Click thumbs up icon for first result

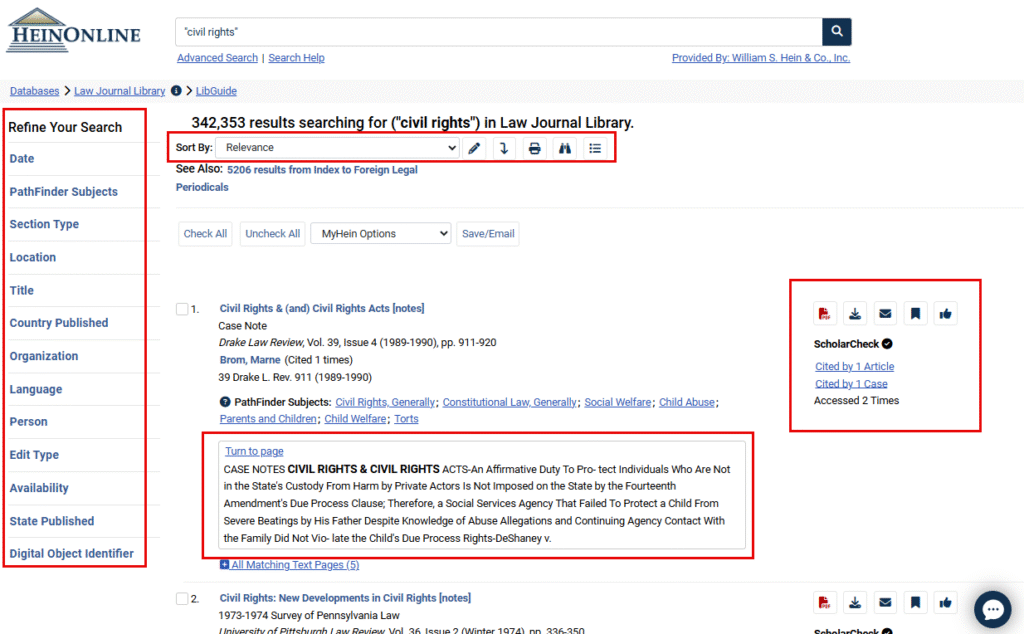(x=945, y=314)
